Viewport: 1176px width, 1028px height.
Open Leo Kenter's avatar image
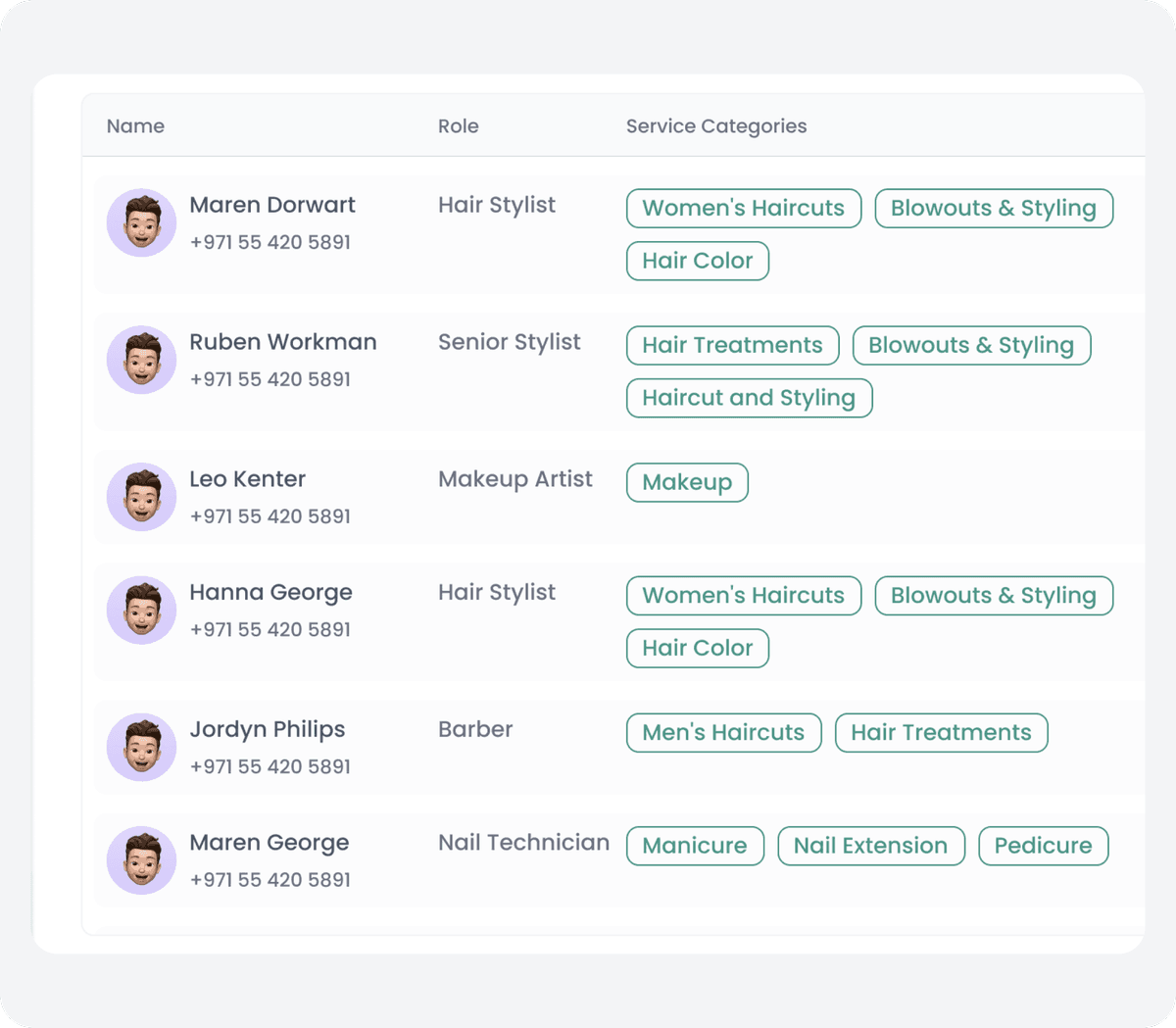coord(141,497)
